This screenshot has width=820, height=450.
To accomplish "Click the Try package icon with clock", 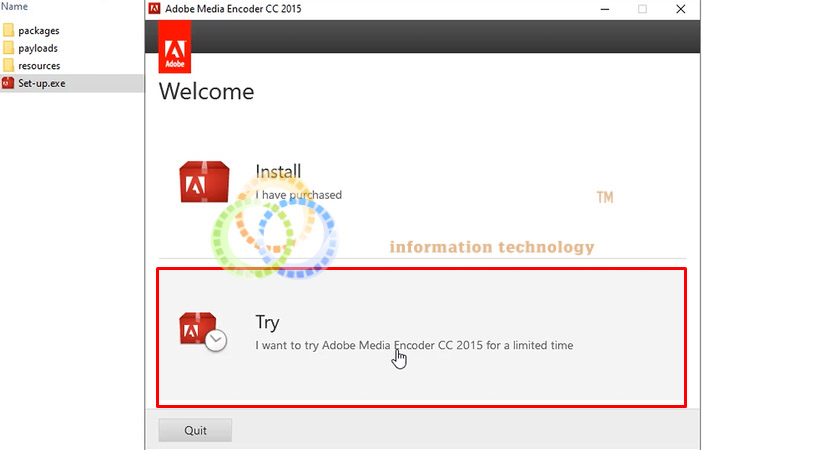I will click(203, 332).
